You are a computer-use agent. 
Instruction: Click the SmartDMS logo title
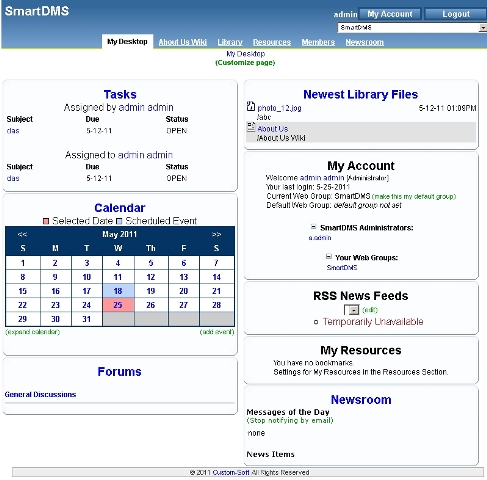(x=37, y=11)
